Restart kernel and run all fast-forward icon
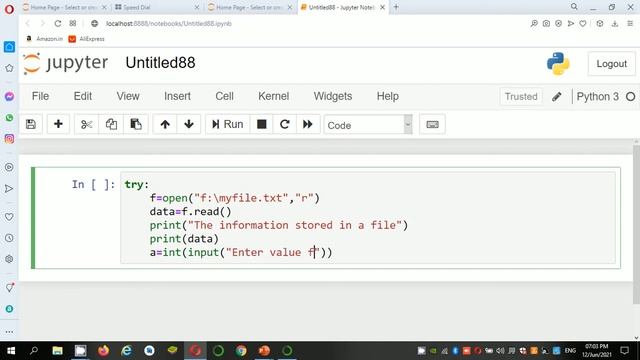 307,124
